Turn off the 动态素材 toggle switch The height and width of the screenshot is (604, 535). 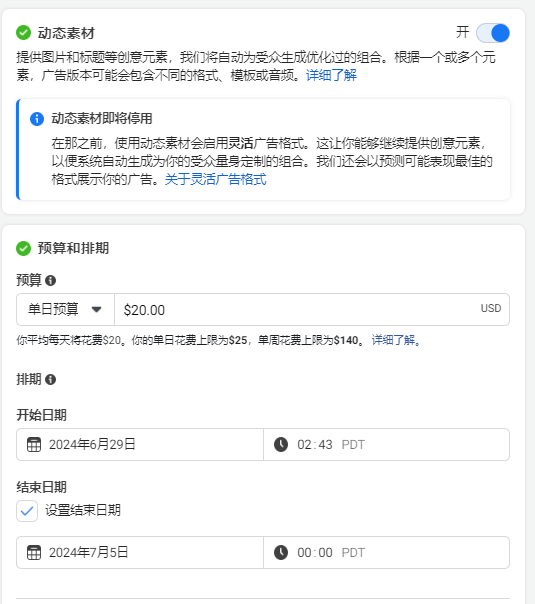(493, 33)
